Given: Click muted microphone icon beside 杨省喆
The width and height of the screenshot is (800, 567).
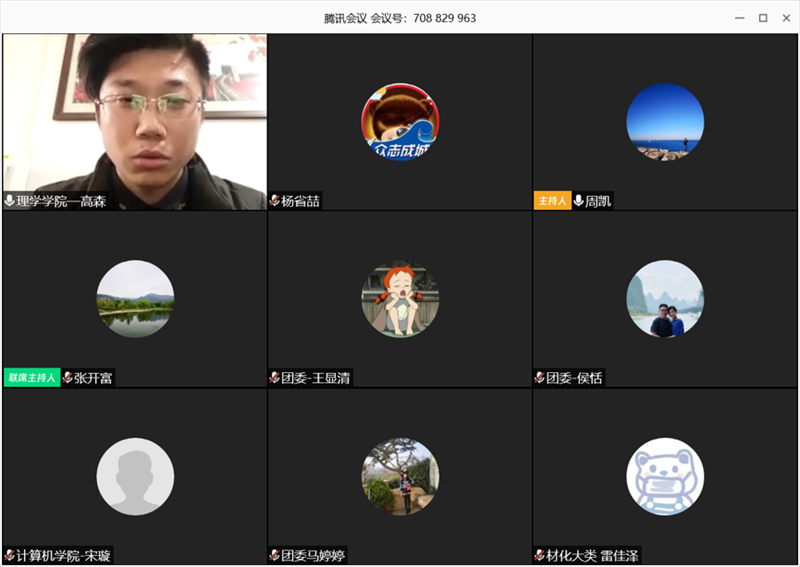Looking at the screenshot, I should (274, 201).
